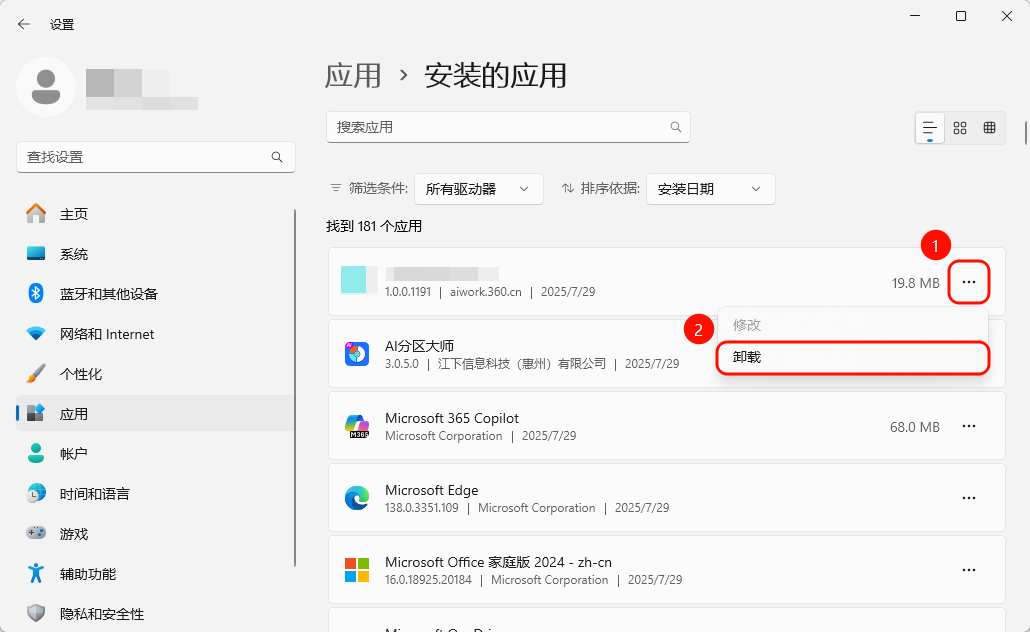Switch to table view layout
This screenshot has height=632, width=1030.
(x=989, y=127)
